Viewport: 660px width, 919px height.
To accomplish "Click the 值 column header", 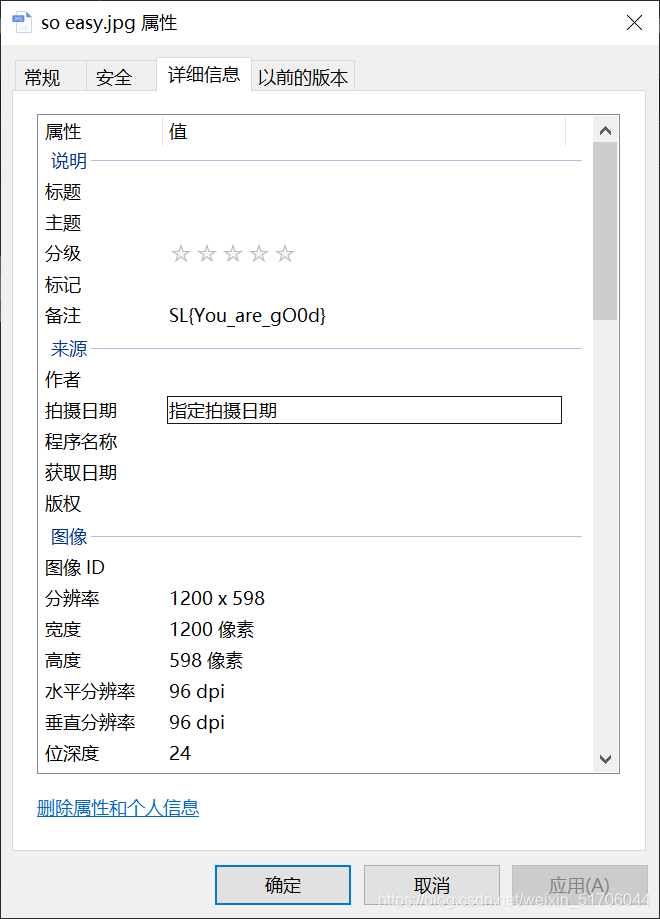I will pos(364,131).
